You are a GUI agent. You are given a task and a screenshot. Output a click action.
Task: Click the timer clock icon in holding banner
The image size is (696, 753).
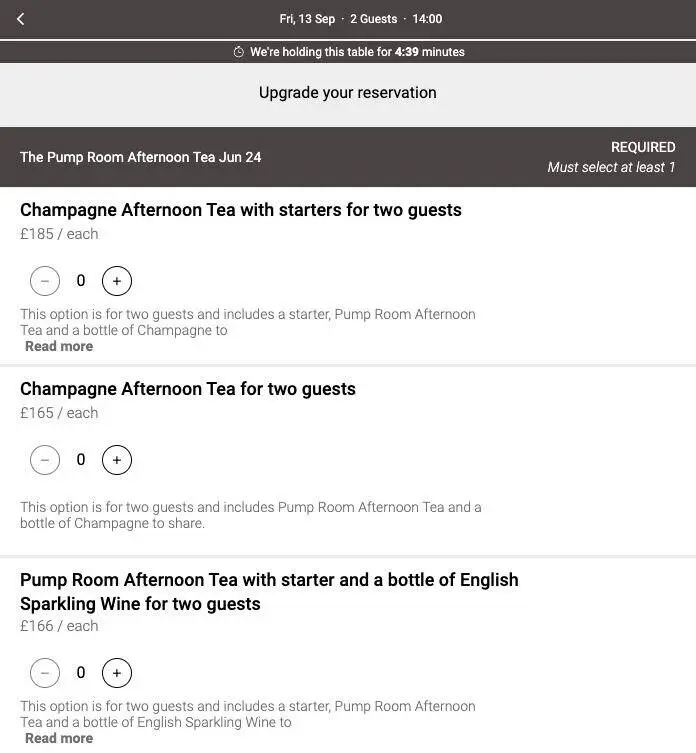tap(238, 52)
